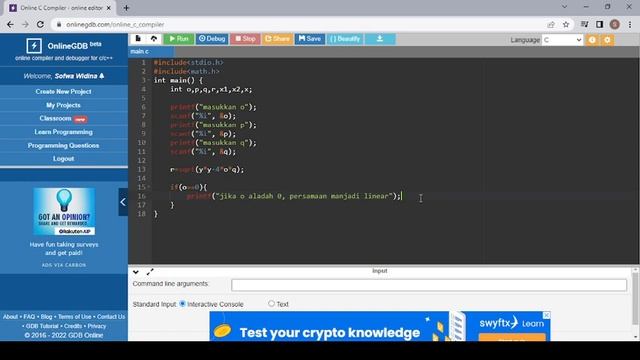
Task: Open Create New Project in sidebar
Action: coord(63,91)
